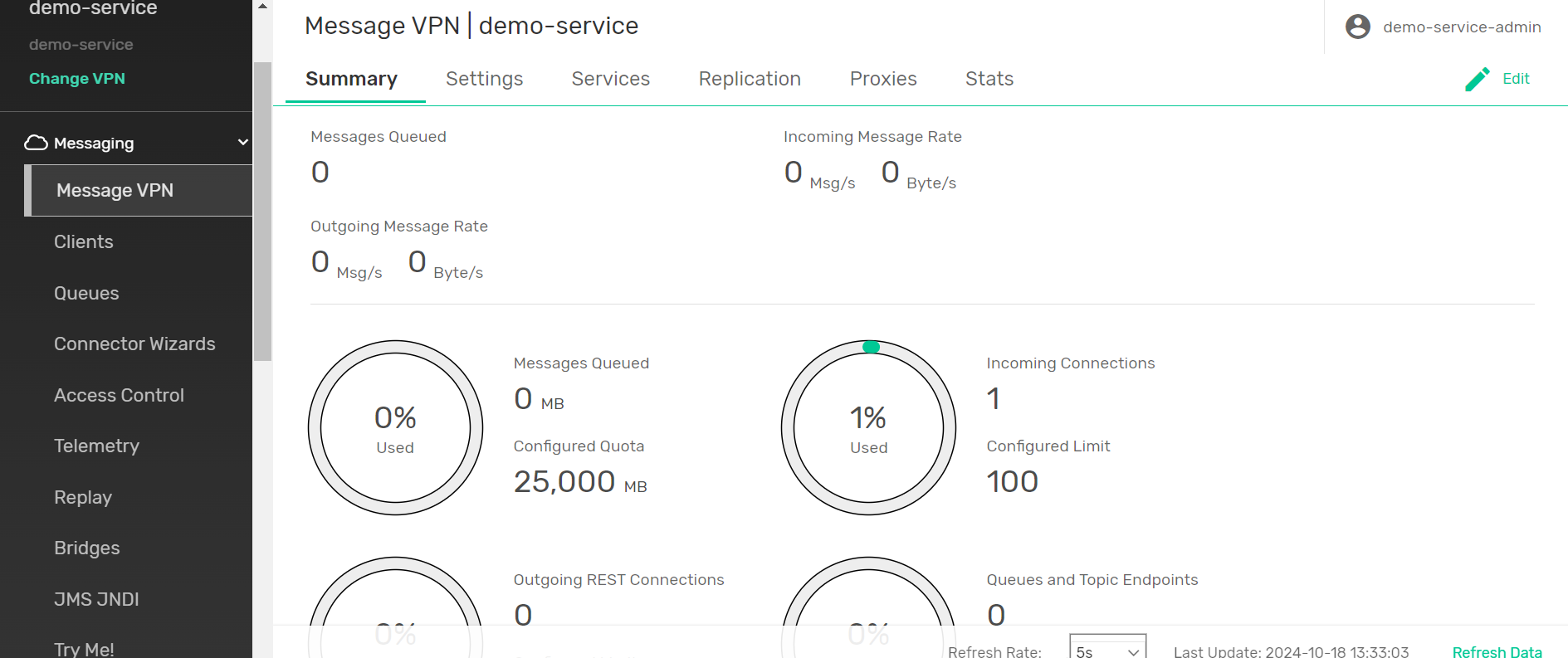1568x658 pixels.
Task: Open Connector Wizards page
Action: (x=134, y=344)
